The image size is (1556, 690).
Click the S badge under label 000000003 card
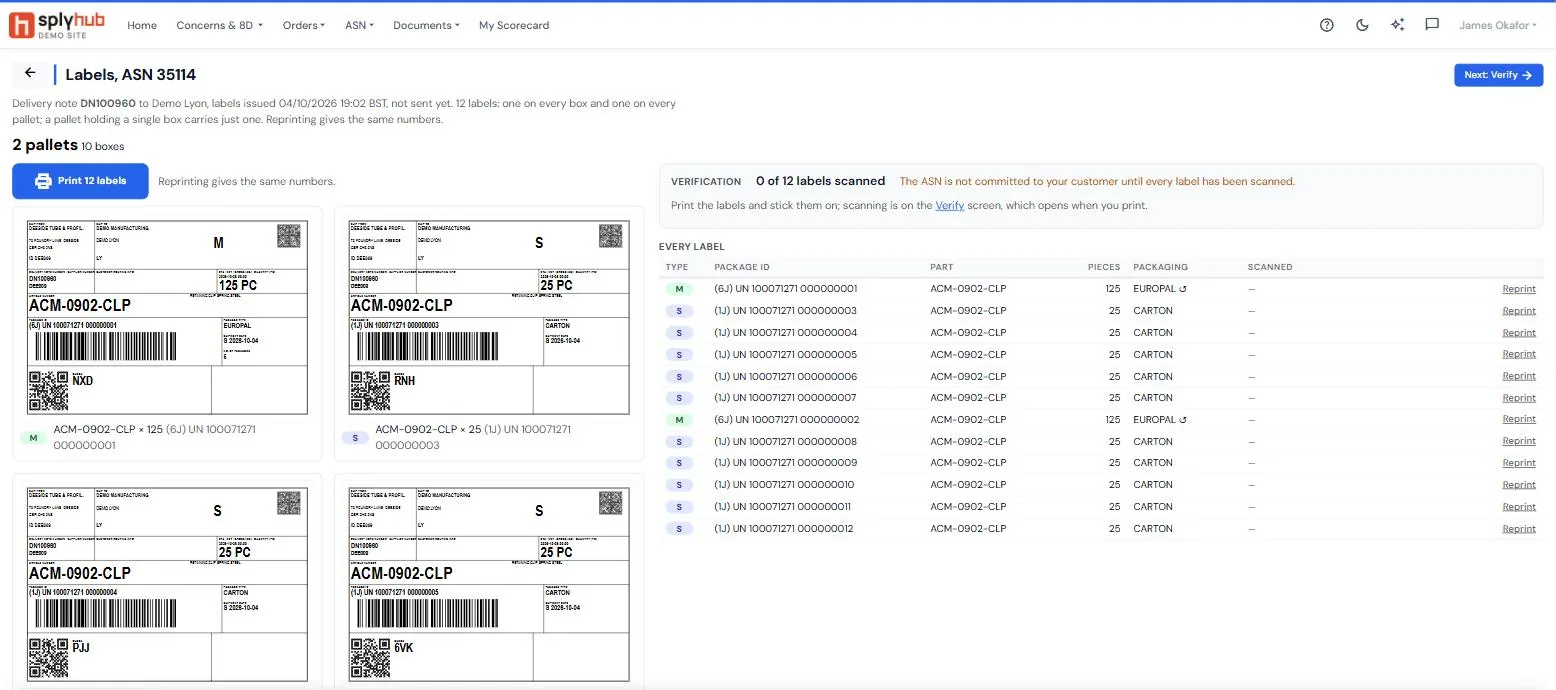click(355, 437)
